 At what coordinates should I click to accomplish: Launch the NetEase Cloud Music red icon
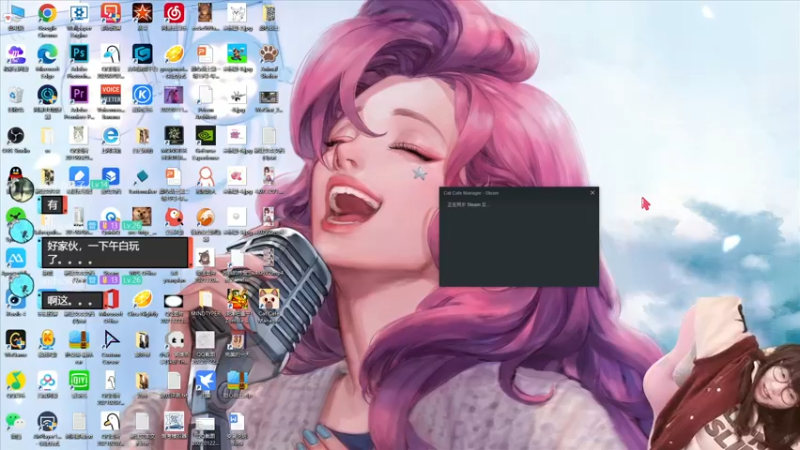click(173, 14)
